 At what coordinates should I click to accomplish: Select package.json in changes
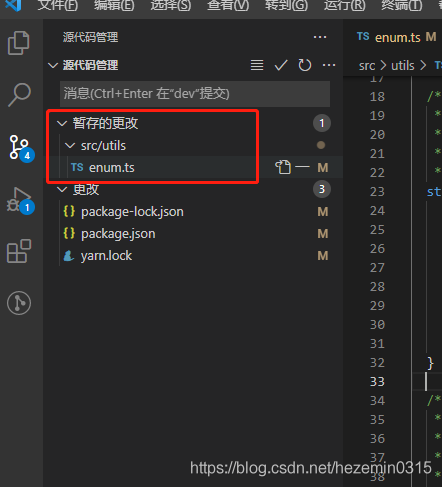(118, 233)
